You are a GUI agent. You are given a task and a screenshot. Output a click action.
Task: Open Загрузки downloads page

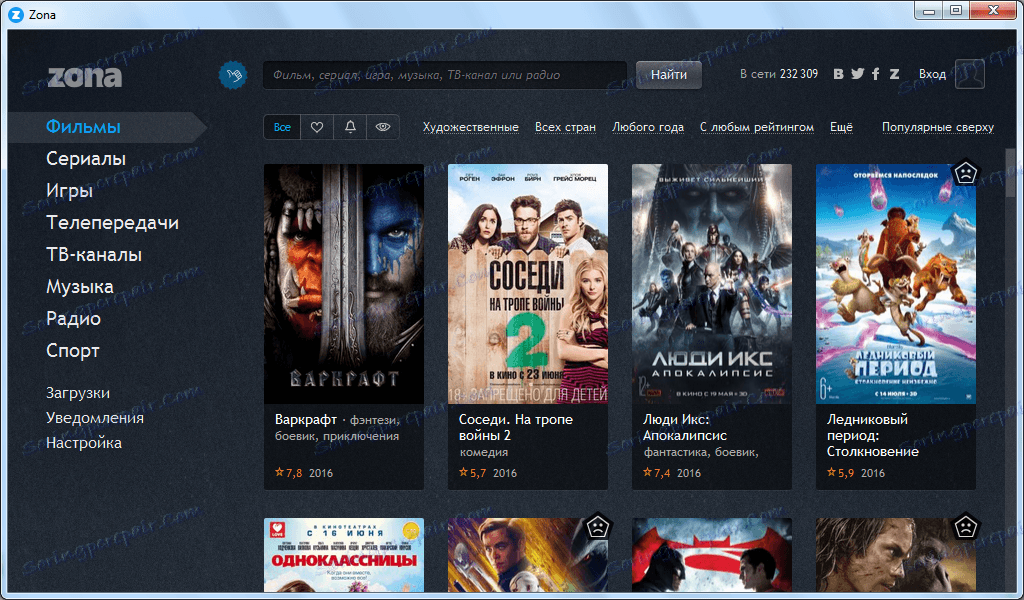[x=78, y=393]
